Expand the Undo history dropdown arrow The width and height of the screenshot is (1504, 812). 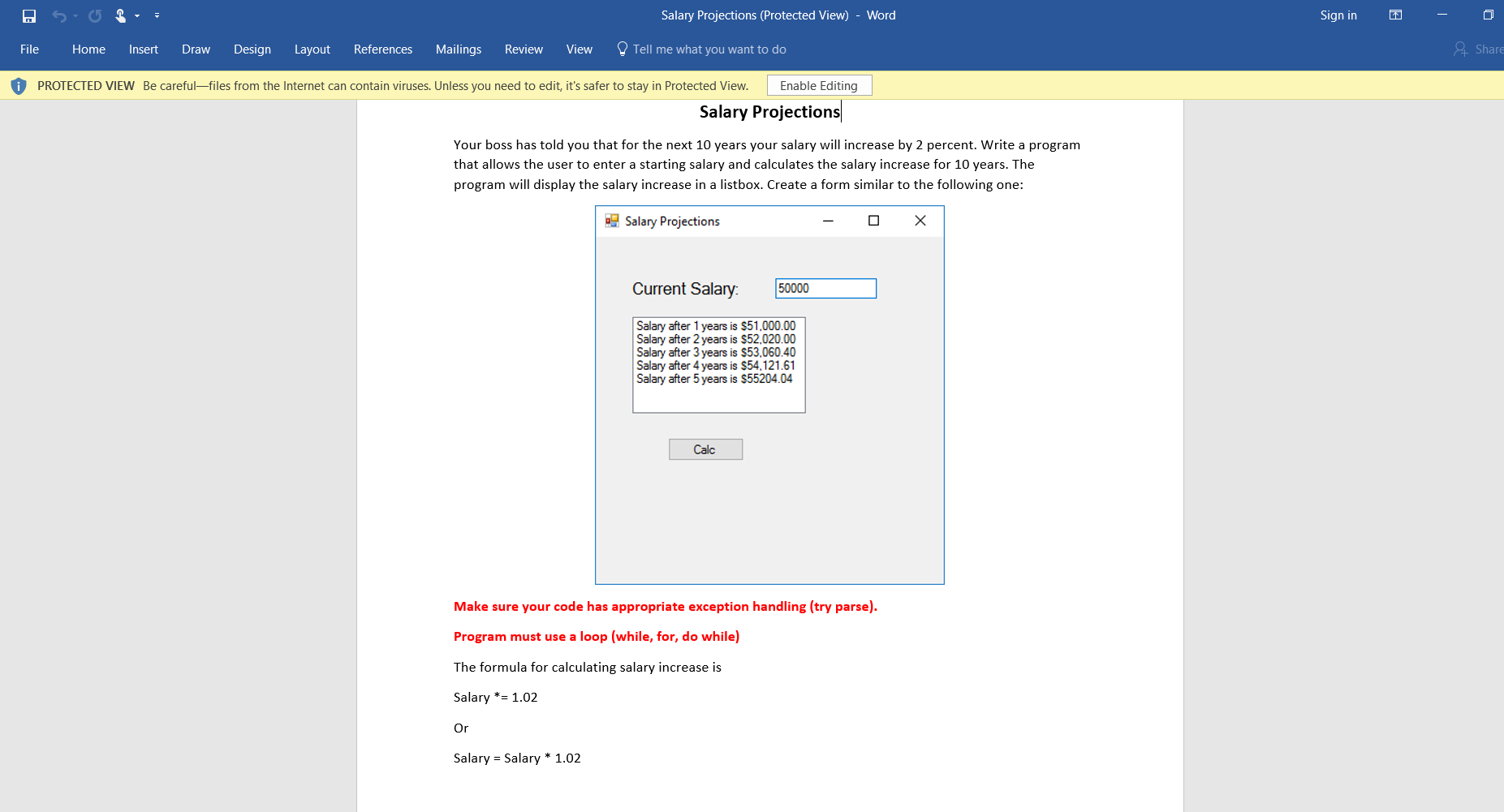(75, 15)
